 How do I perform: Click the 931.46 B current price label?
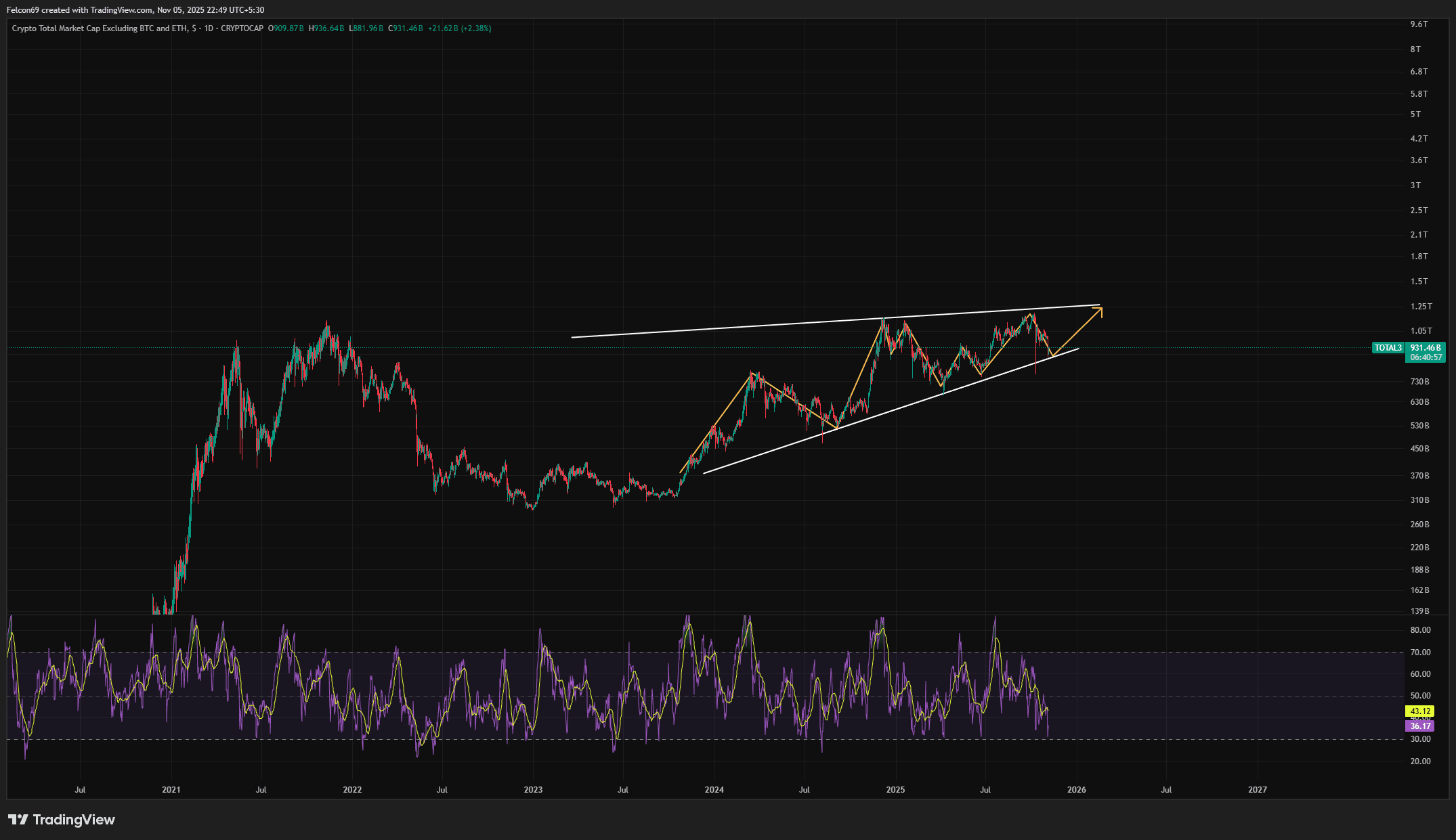1426,348
